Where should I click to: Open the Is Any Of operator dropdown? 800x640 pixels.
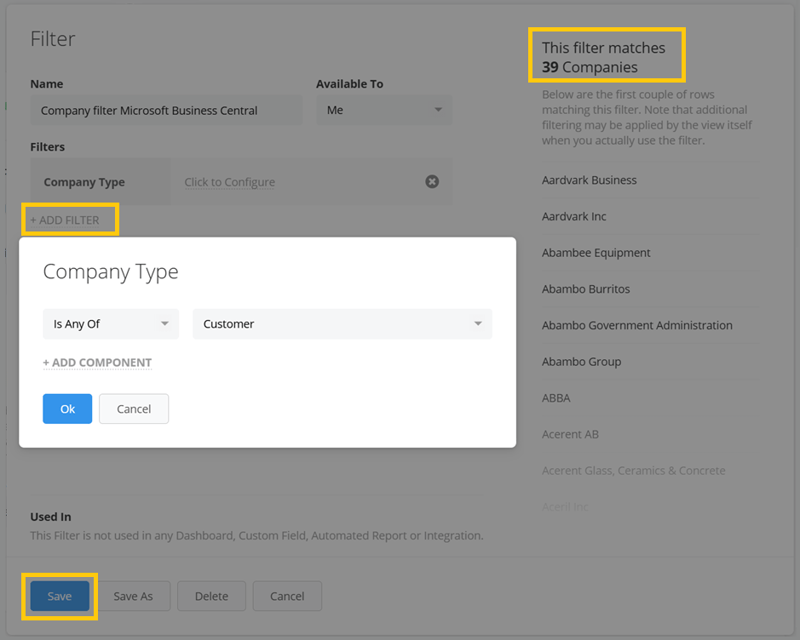click(x=111, y=324)
